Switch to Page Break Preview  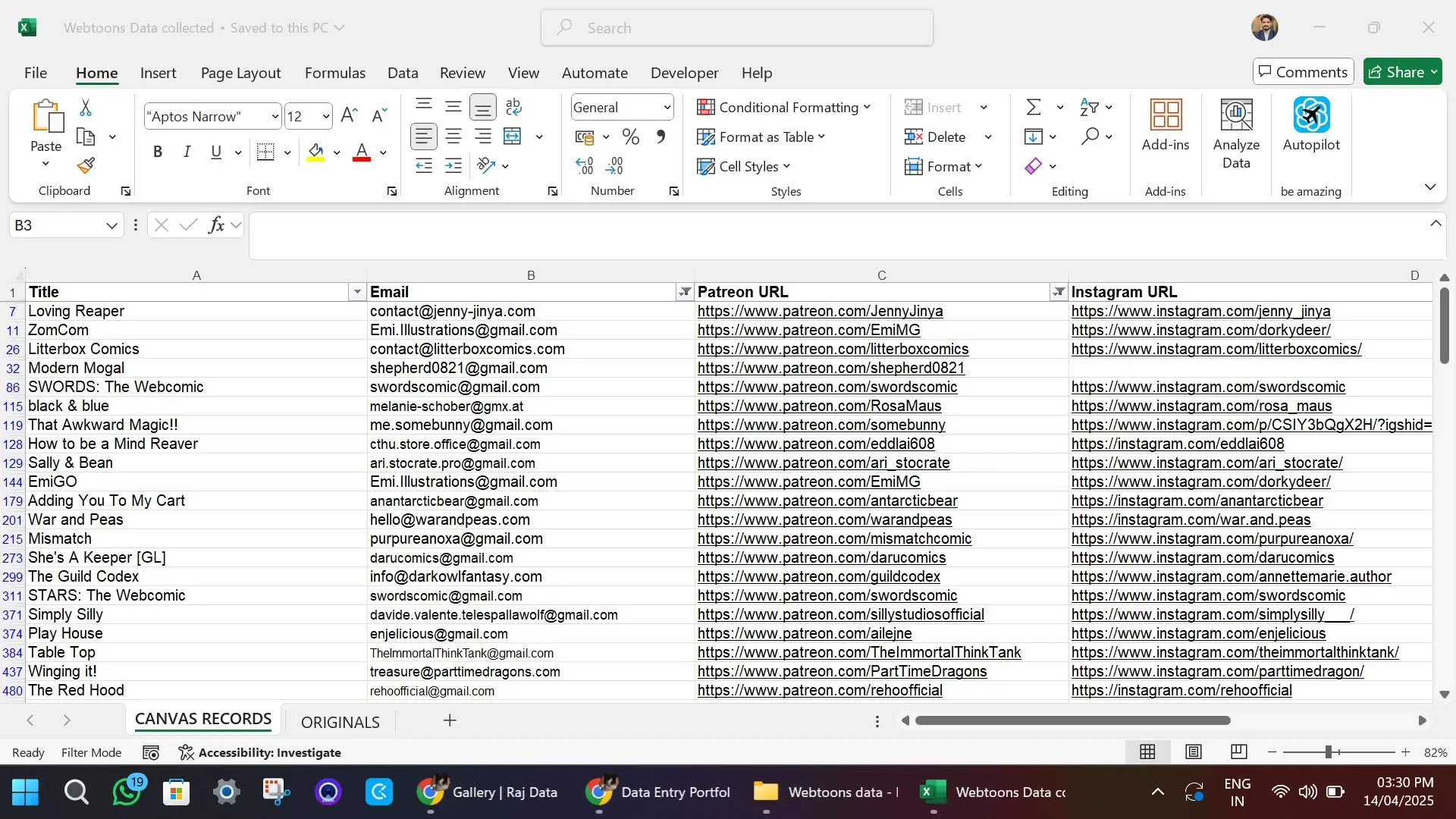tap(1238, 752)
